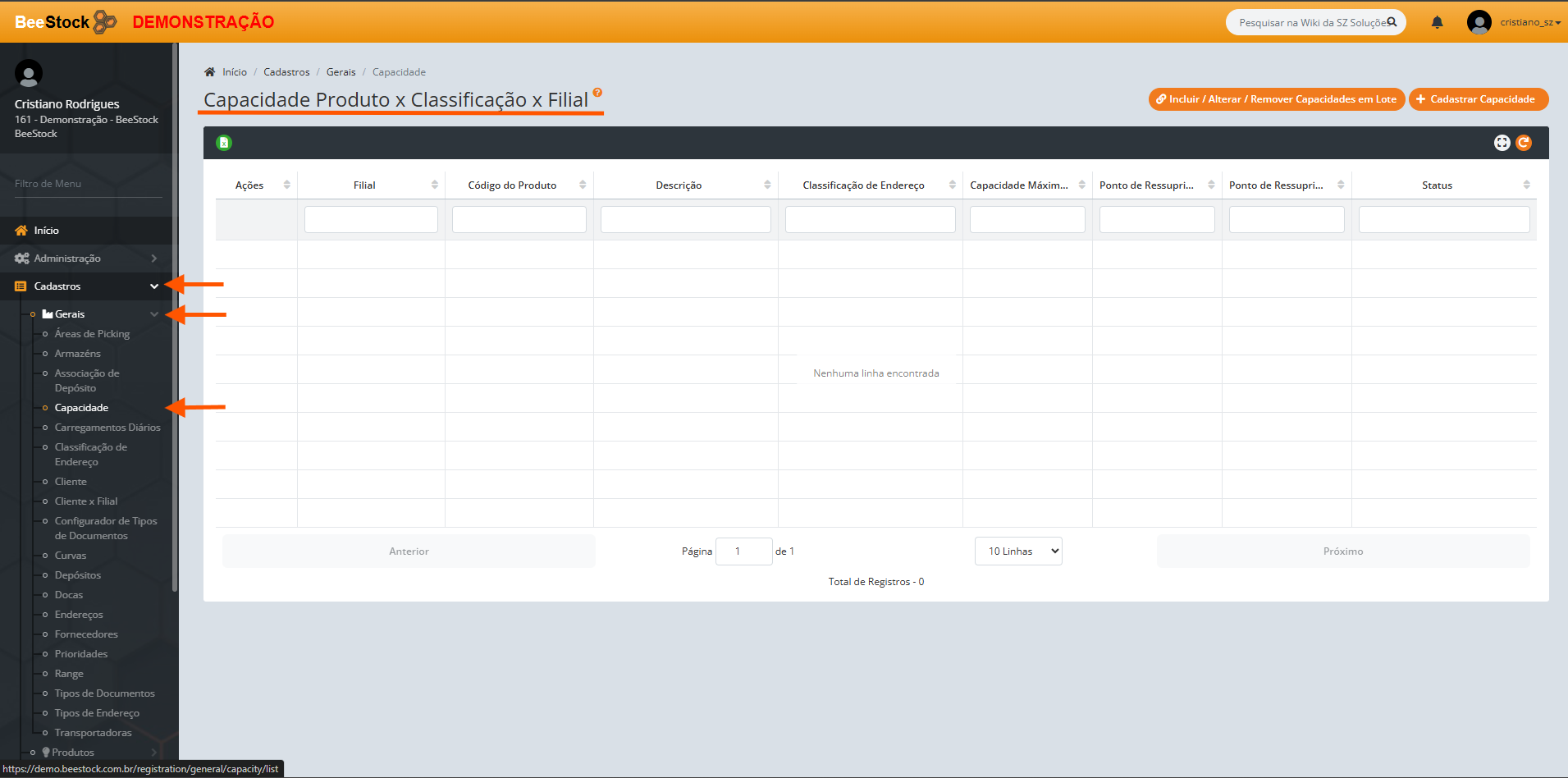1568x778 pixels.
Task: Sort table by Filial column arrows
Action: point(434,185)
